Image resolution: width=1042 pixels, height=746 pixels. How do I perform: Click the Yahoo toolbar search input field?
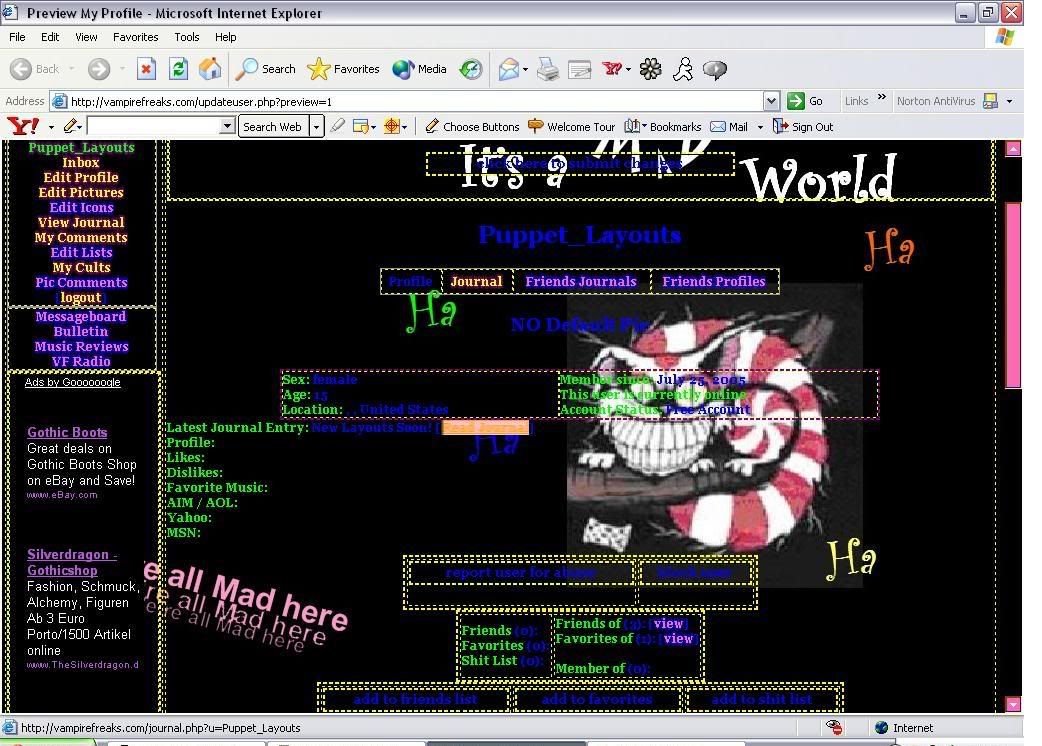coord(154,126)
